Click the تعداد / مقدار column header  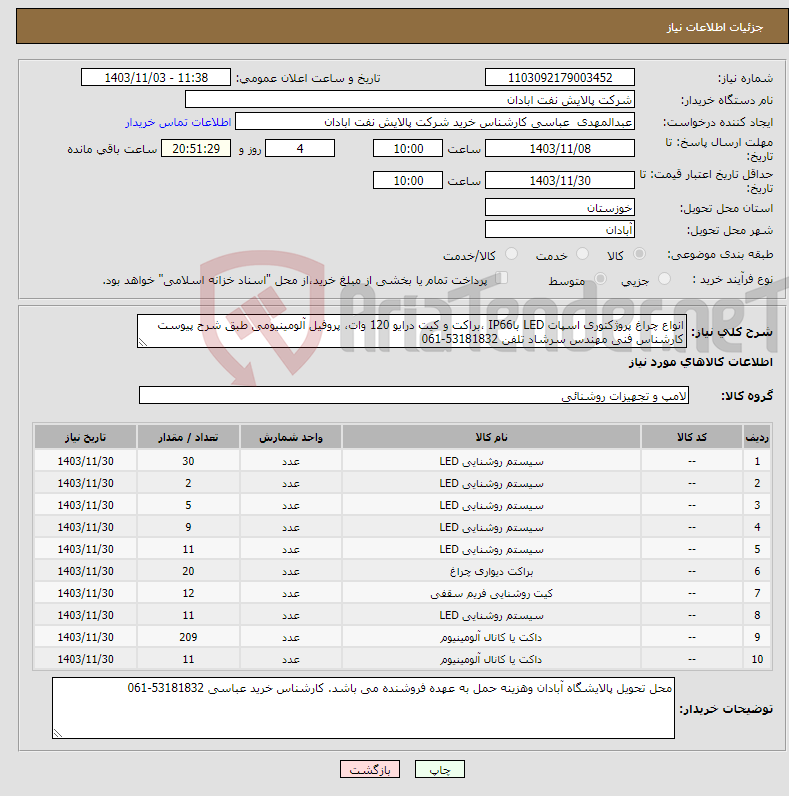[x=188, y=437]
